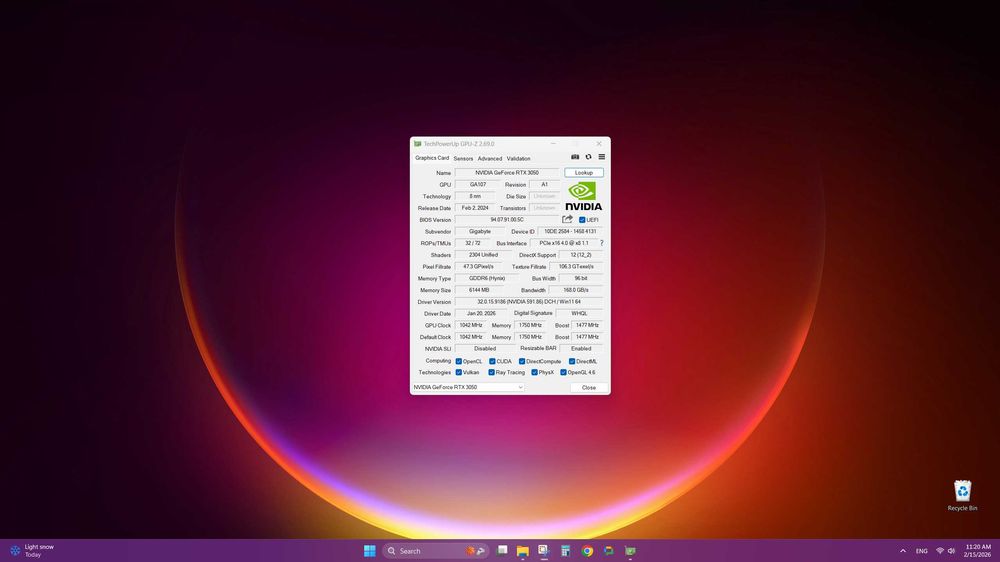This screenshot has width=1000, height=562.
Task: Click the Release Date value Feb 2, 2024
Action: coord(475,208)
